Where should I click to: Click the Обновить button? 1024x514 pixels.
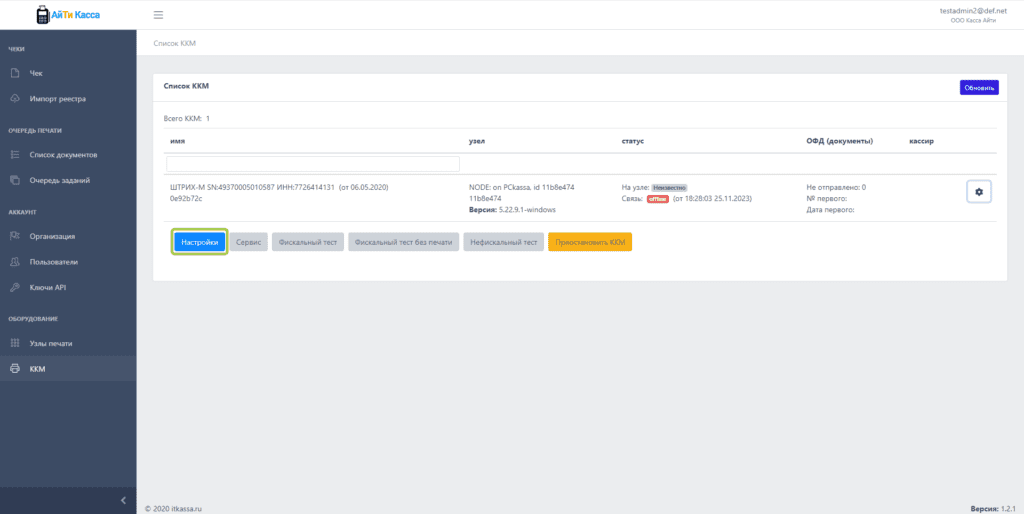[x=979, y=88]
